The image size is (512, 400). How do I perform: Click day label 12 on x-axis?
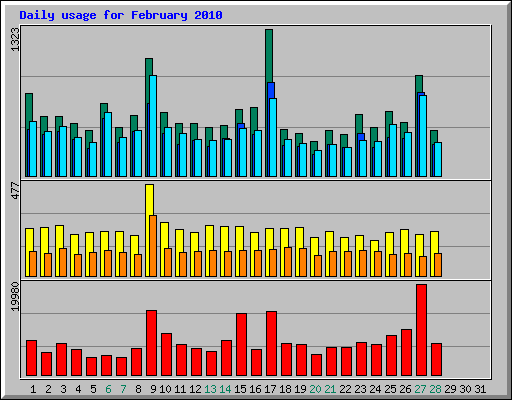(195, 389)
